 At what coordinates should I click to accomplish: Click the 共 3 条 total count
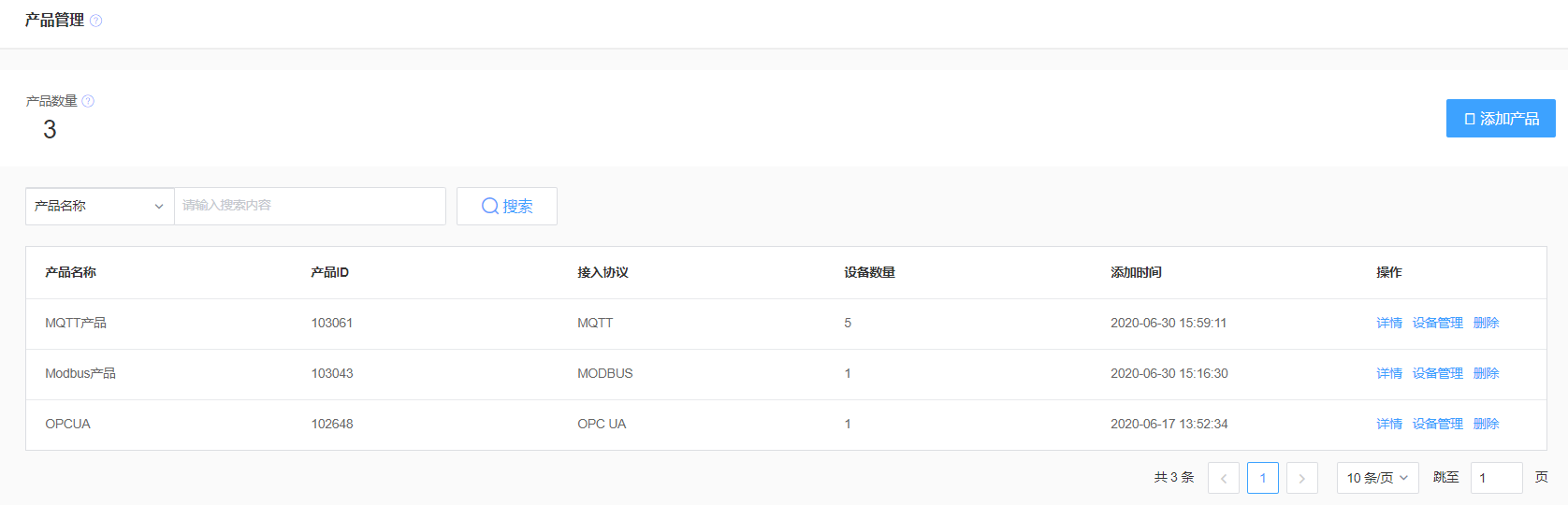point(1174,478)
